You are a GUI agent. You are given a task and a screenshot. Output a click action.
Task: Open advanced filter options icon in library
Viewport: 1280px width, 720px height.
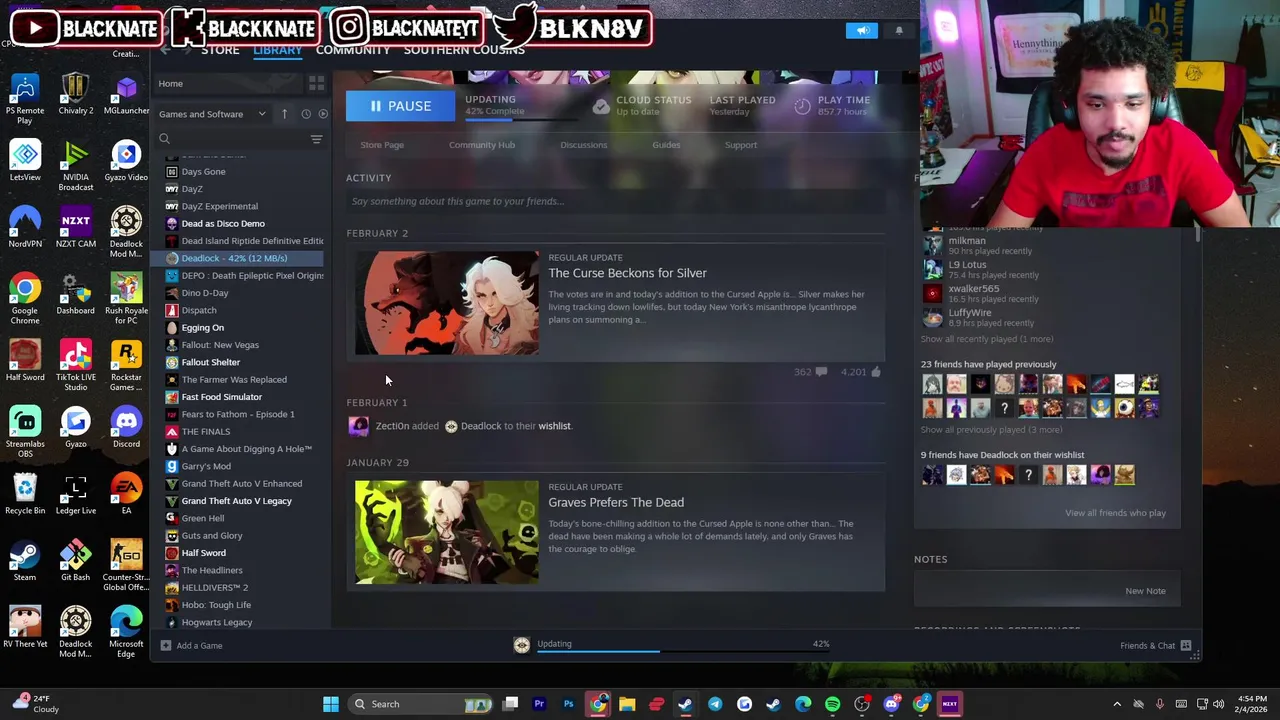coord(316,139)
